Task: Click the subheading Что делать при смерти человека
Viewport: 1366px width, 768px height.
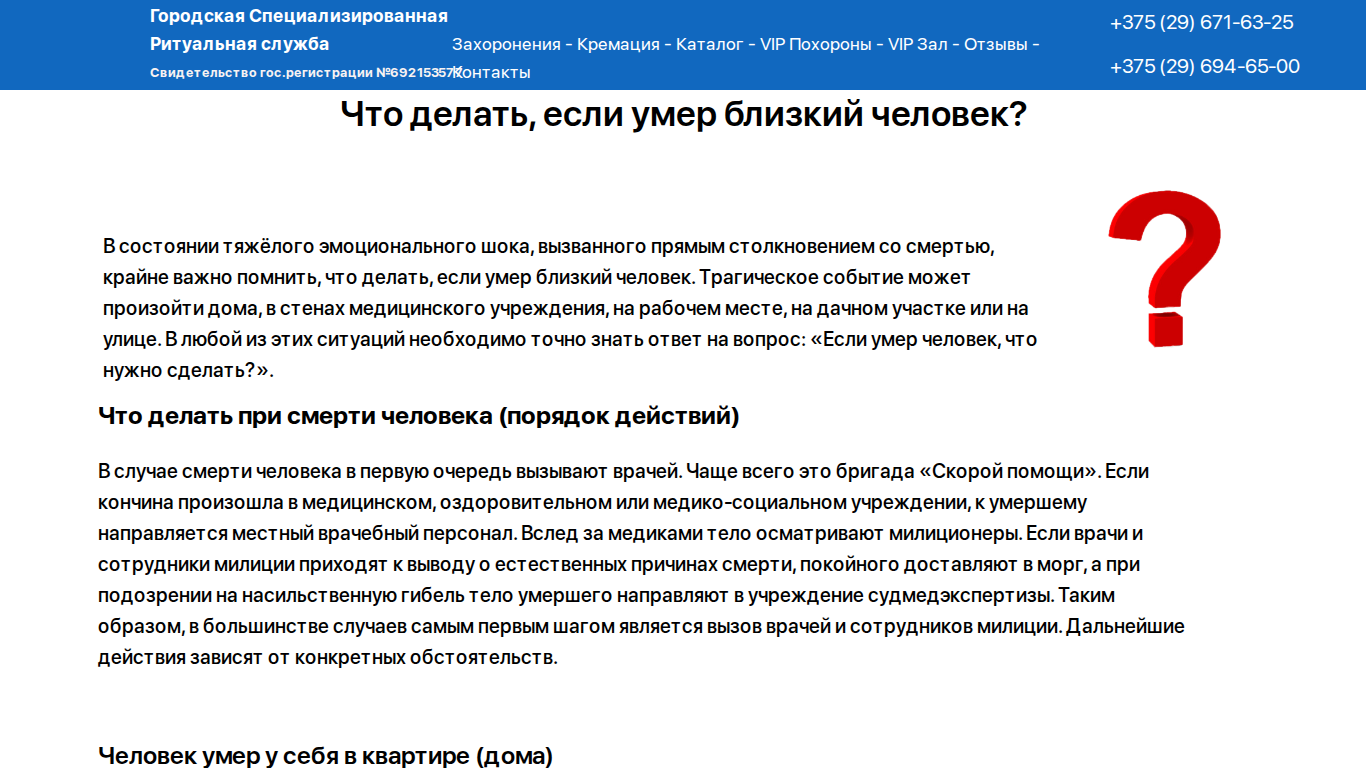Action: pyautogui.click(x=419, y=416)
